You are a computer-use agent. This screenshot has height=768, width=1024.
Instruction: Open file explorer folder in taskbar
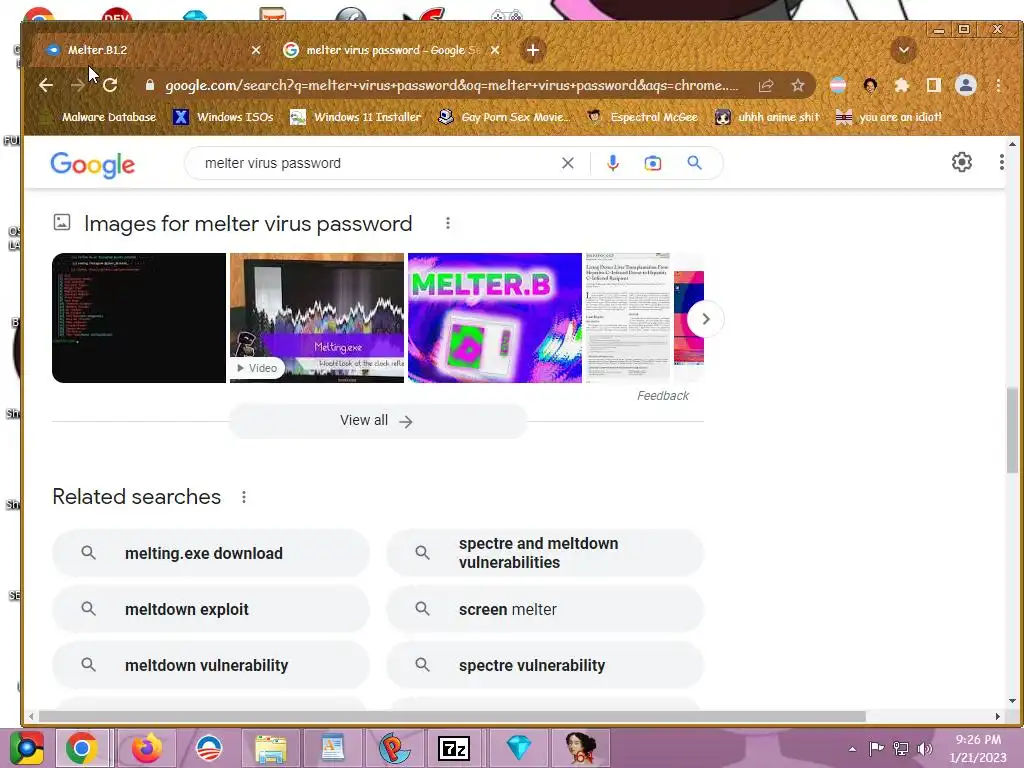pyautogui.click(x=270, y=748)
